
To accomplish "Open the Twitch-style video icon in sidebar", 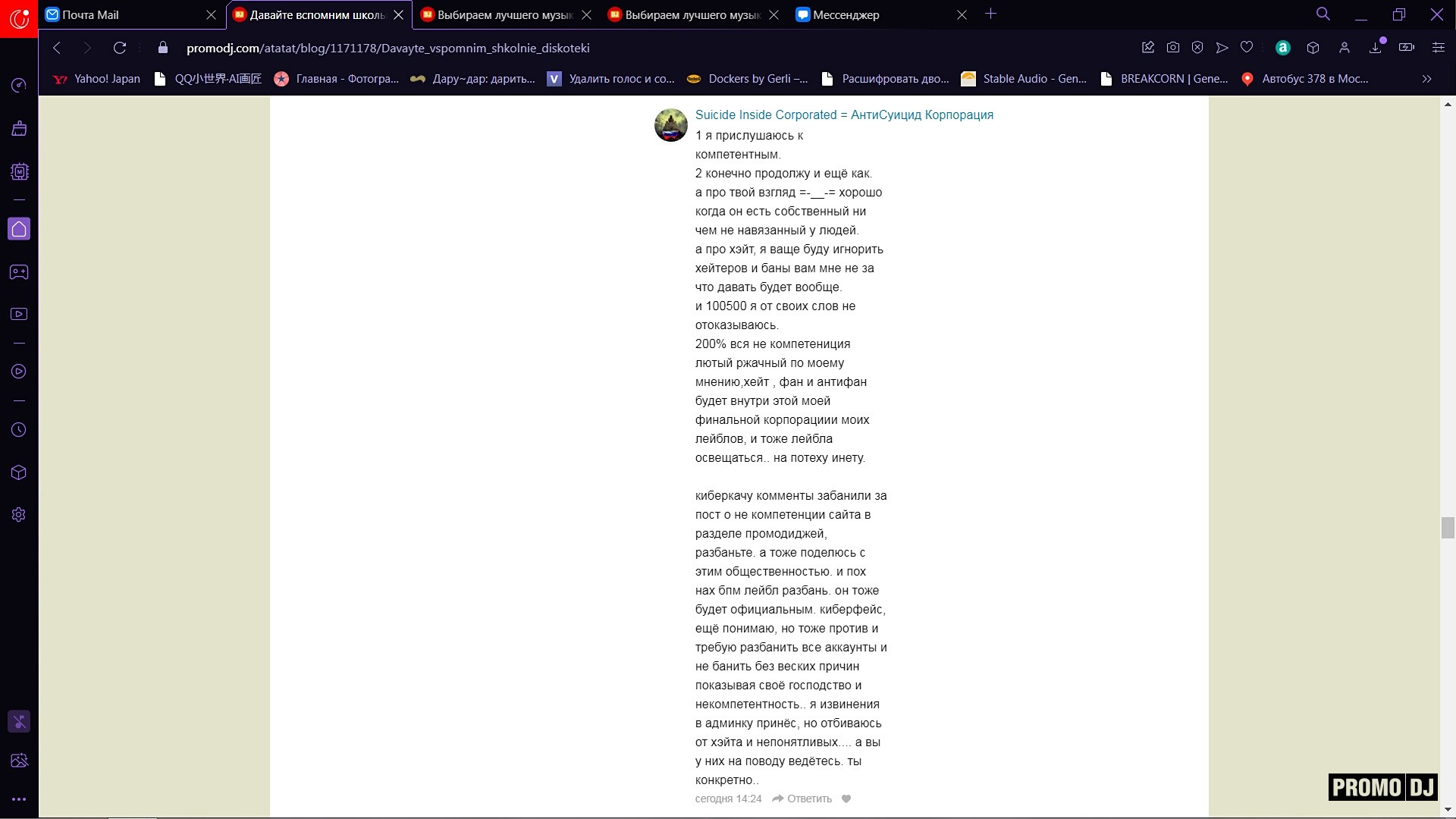I will (x=19, y=314).
